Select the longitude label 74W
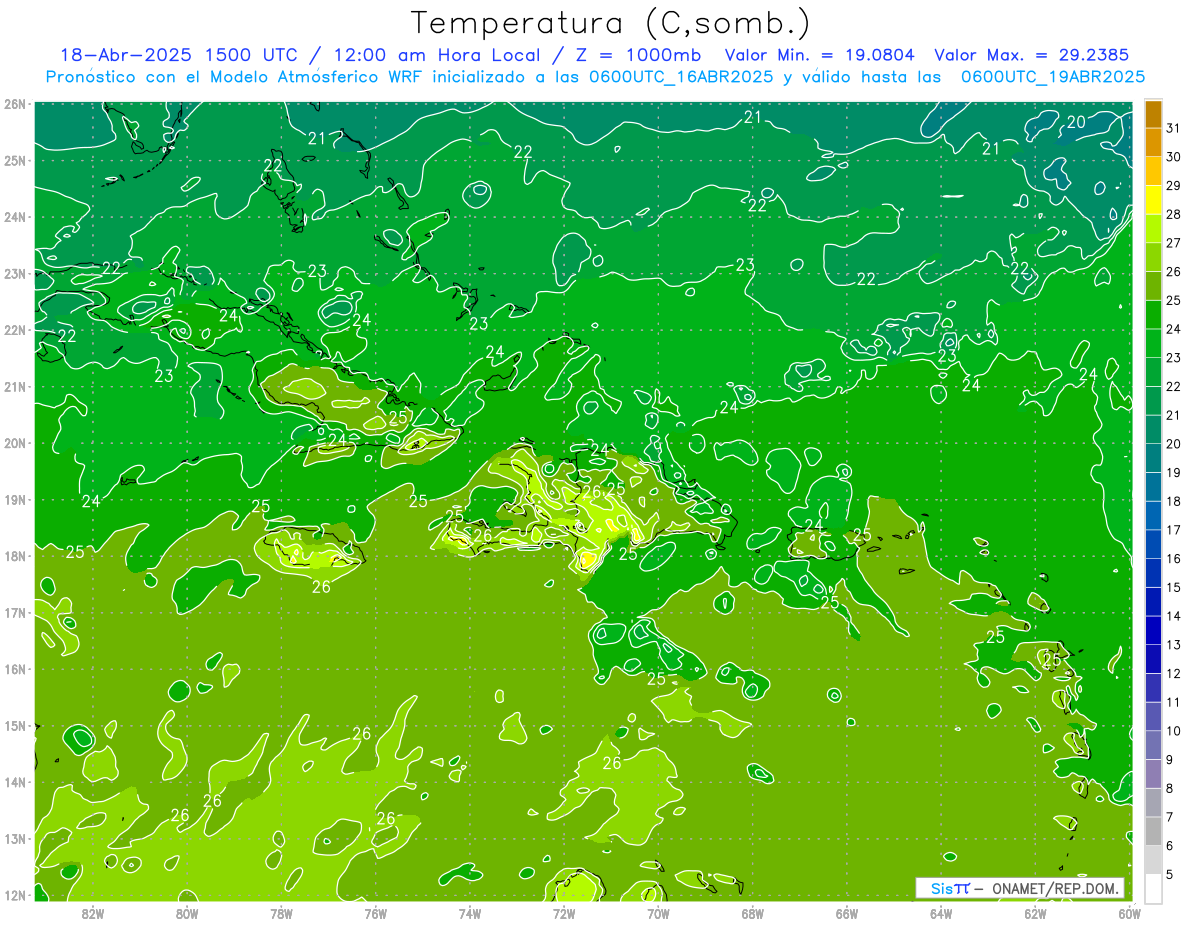Screen dimensions: 1200x927 click(x=469, y=913)
